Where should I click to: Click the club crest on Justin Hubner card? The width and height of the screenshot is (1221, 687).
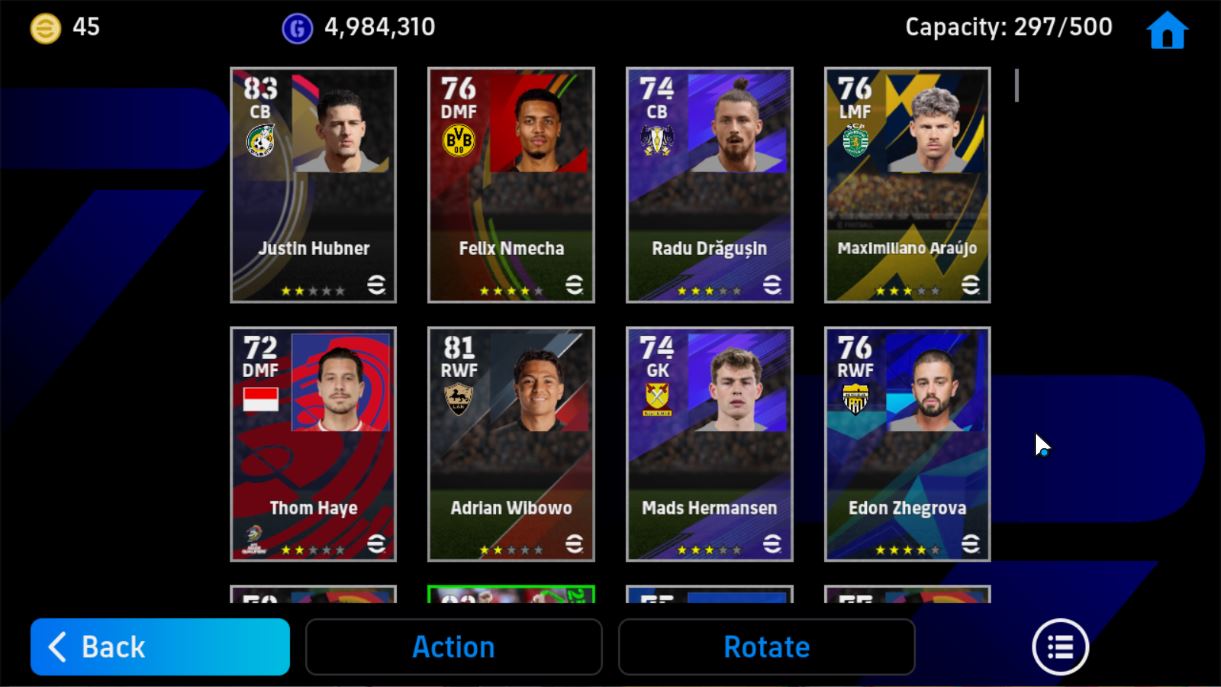point(260,140)
